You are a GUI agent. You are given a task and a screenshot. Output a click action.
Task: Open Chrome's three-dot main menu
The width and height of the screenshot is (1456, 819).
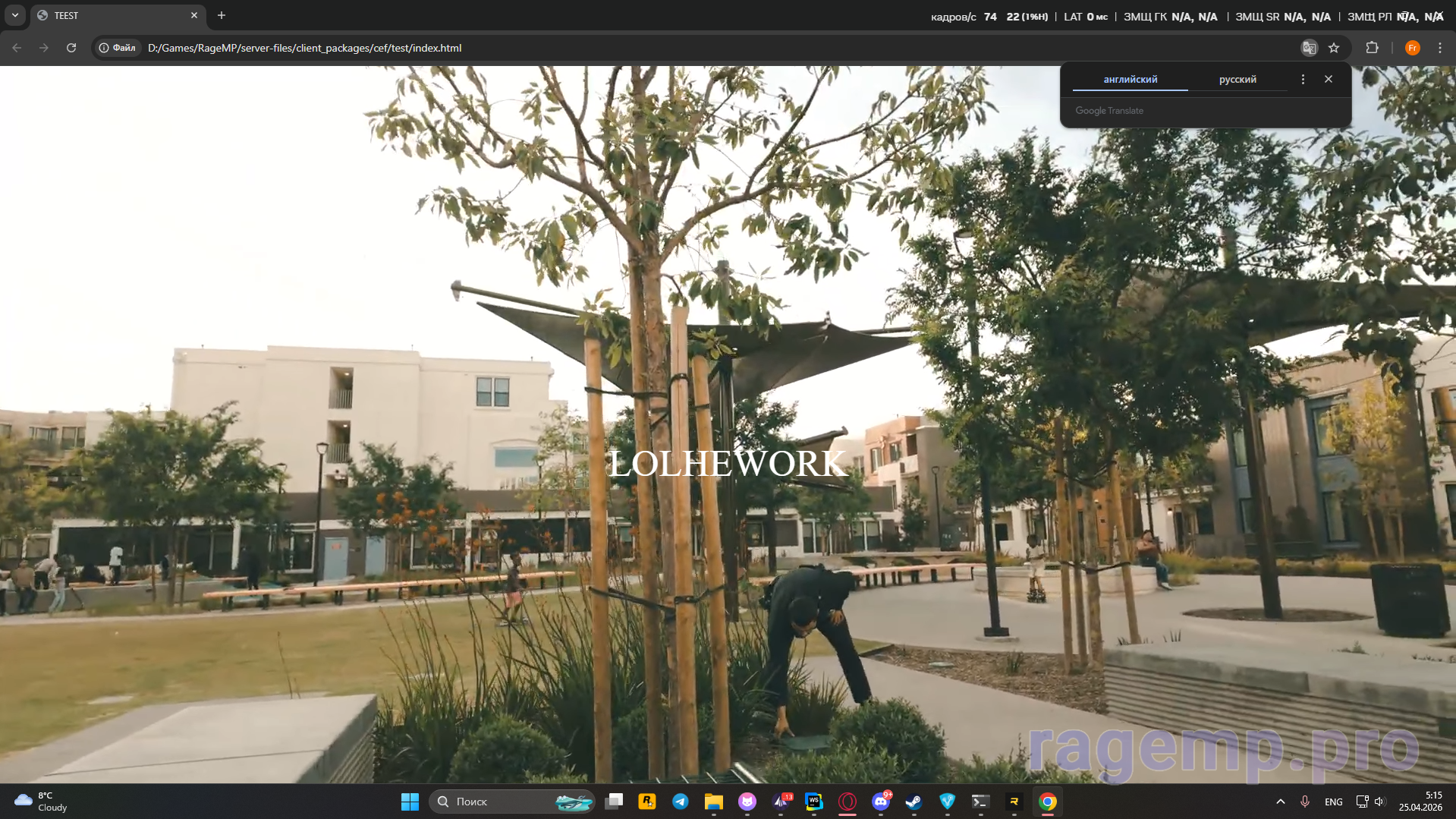(1439, 48)
